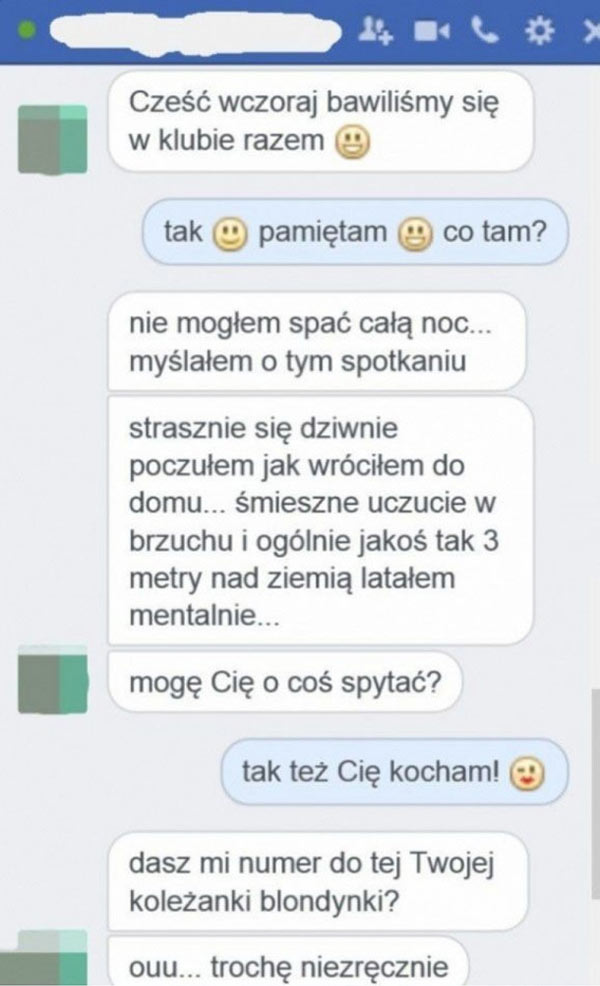Click the 'nie mogłem spać całą noc' message
The width and height of the screenshot is (600, 986).
[316, 341]
